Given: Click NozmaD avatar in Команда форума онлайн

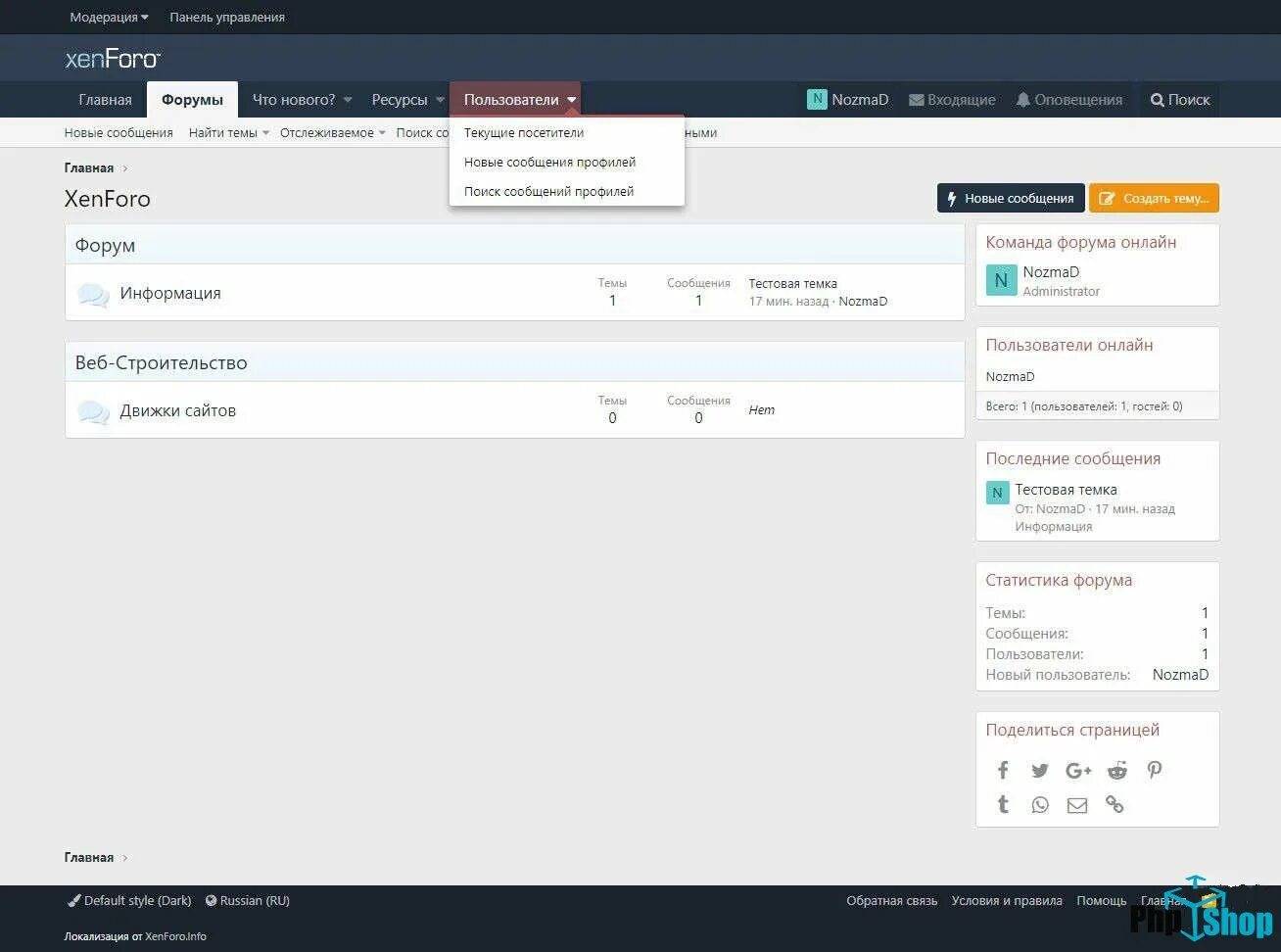Looking at the screenshot, I should point(1001,281).
